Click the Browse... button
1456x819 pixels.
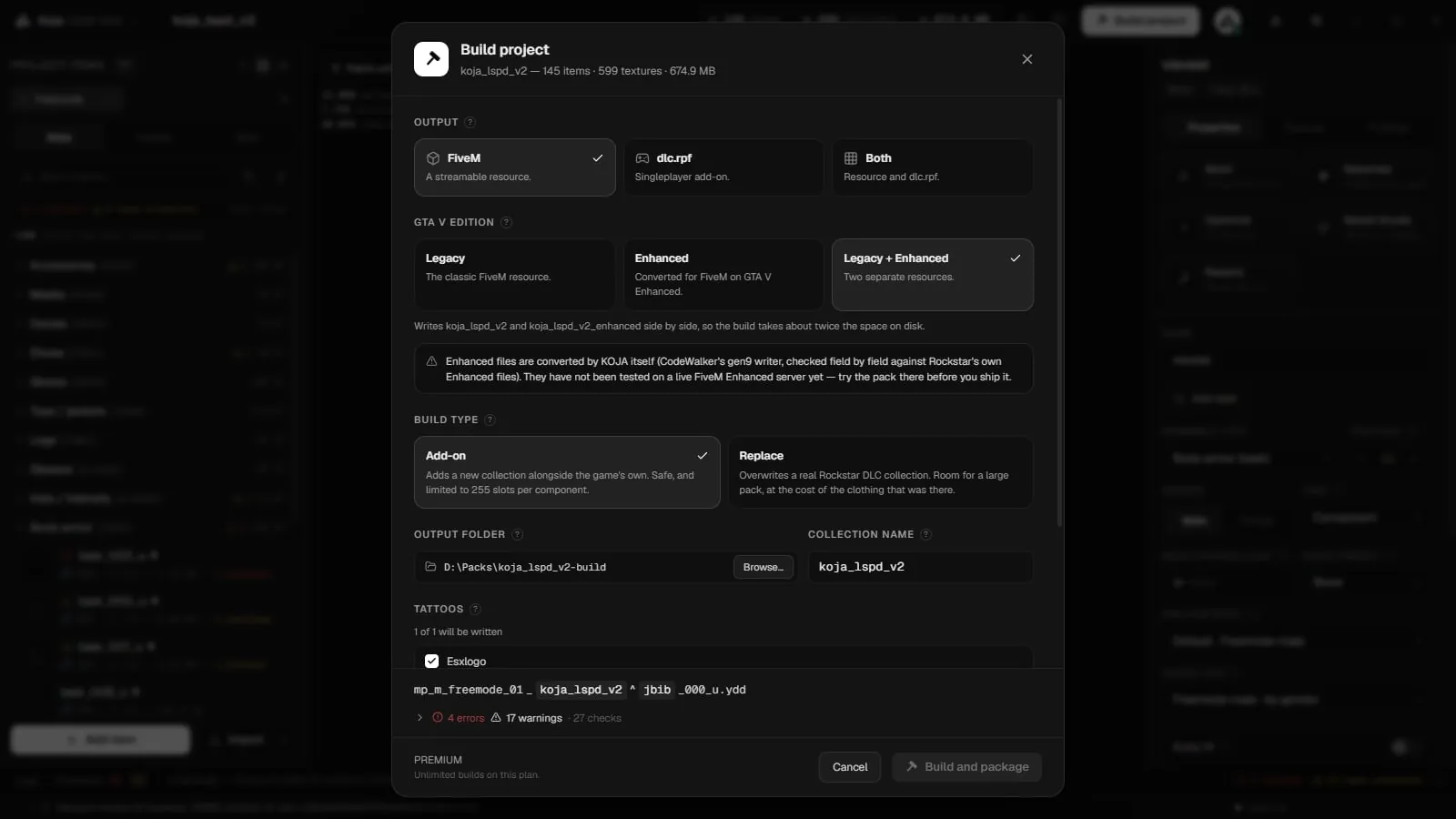pyautogui.click(x=763, y=567)
